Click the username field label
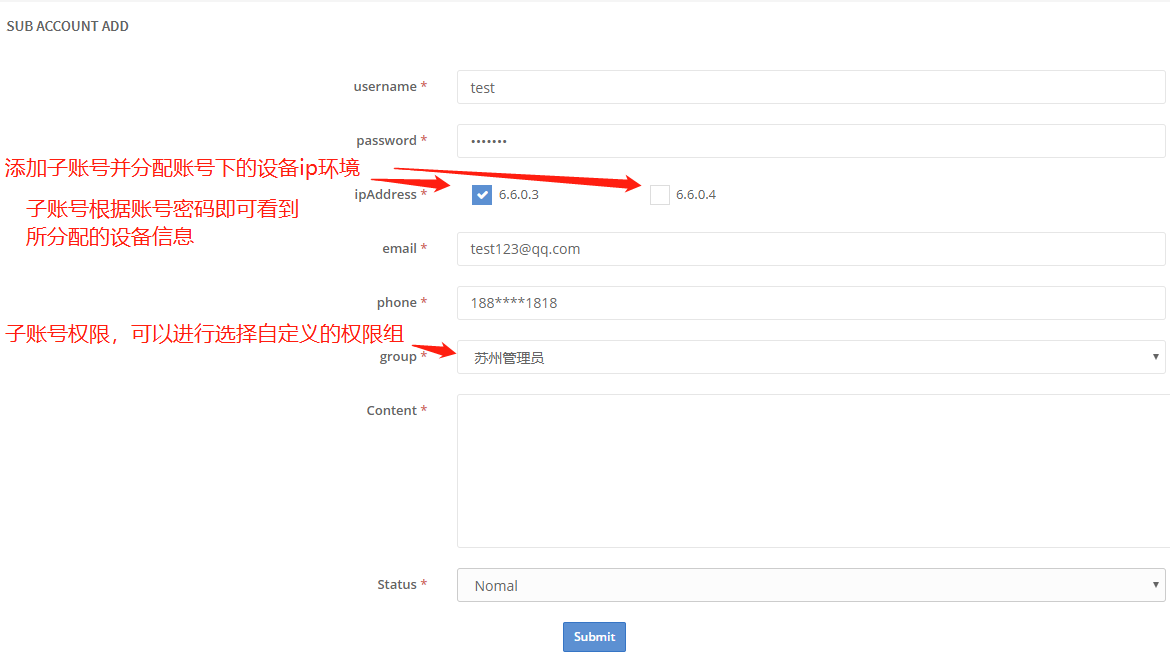 [385, 87]
